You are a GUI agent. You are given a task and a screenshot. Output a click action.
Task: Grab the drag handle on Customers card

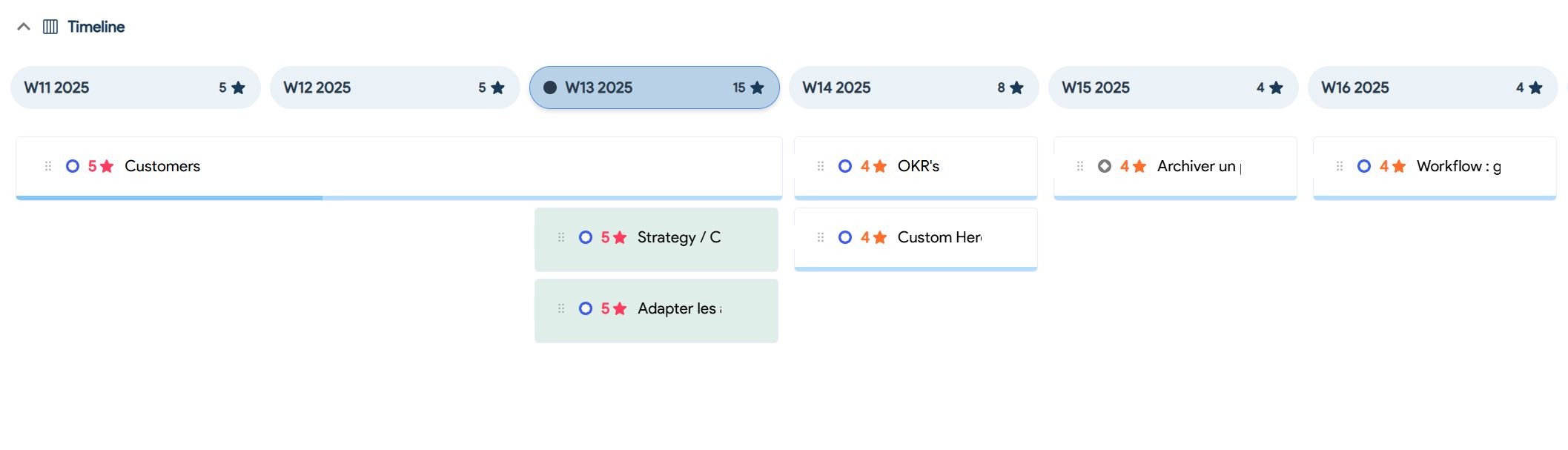[x=48, y=166]
